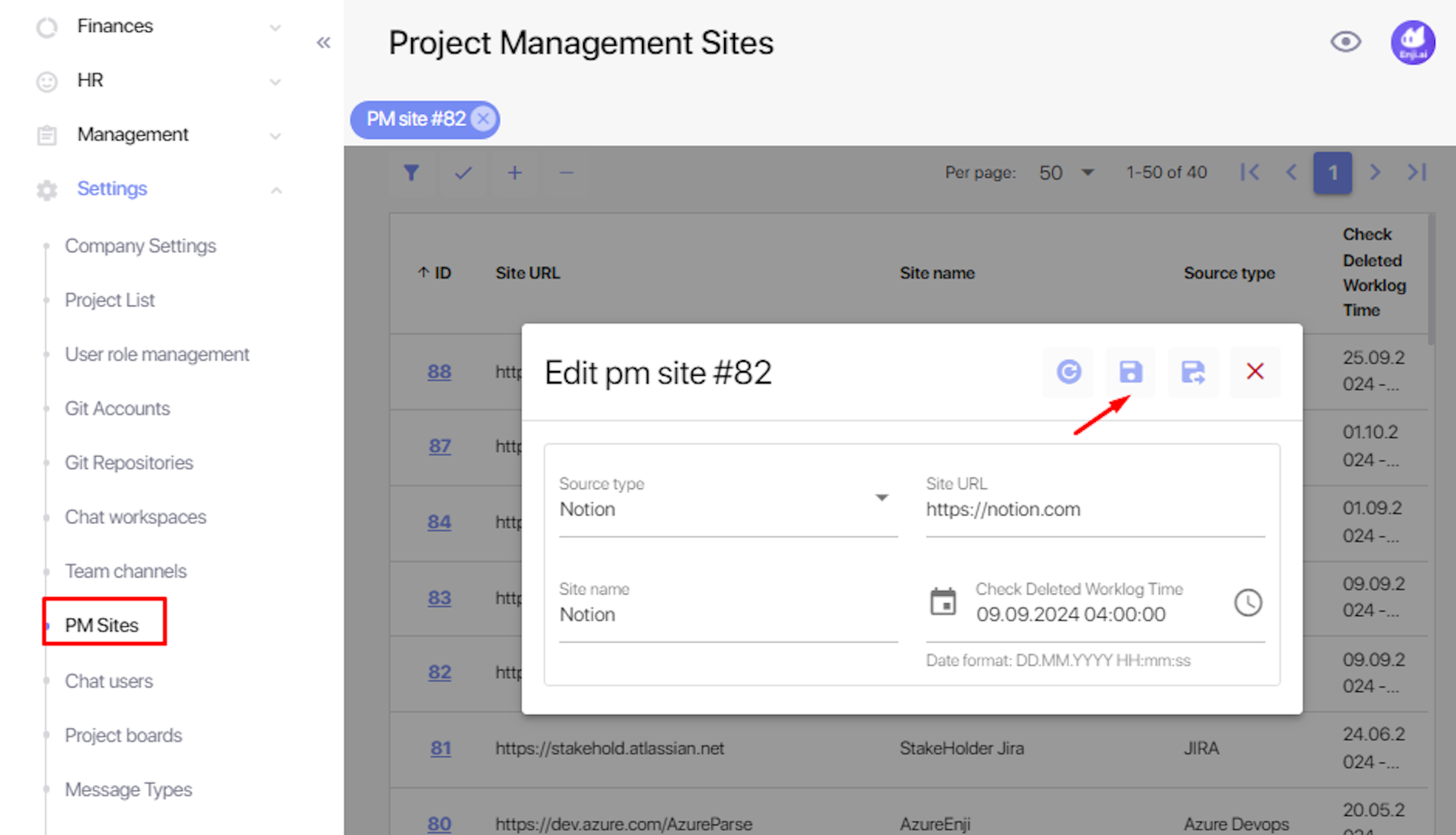Click the checkmark icon in table toolbar
Screen dimensions: 1456x835
[463, 172]
